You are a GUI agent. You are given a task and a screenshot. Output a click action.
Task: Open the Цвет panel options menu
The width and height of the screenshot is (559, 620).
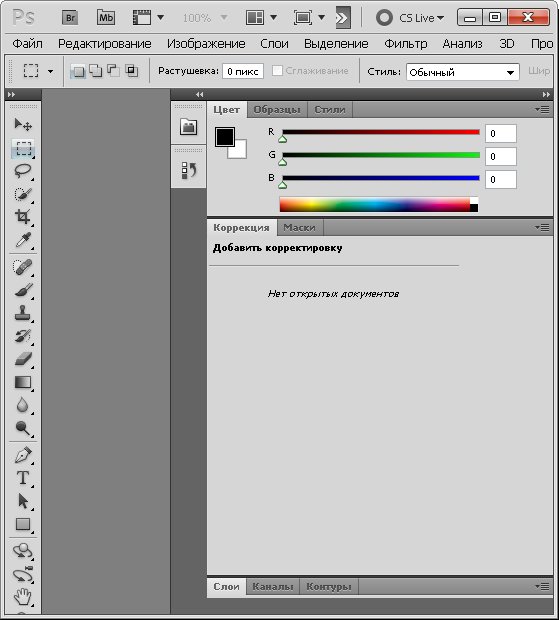[x=542, y=110]
